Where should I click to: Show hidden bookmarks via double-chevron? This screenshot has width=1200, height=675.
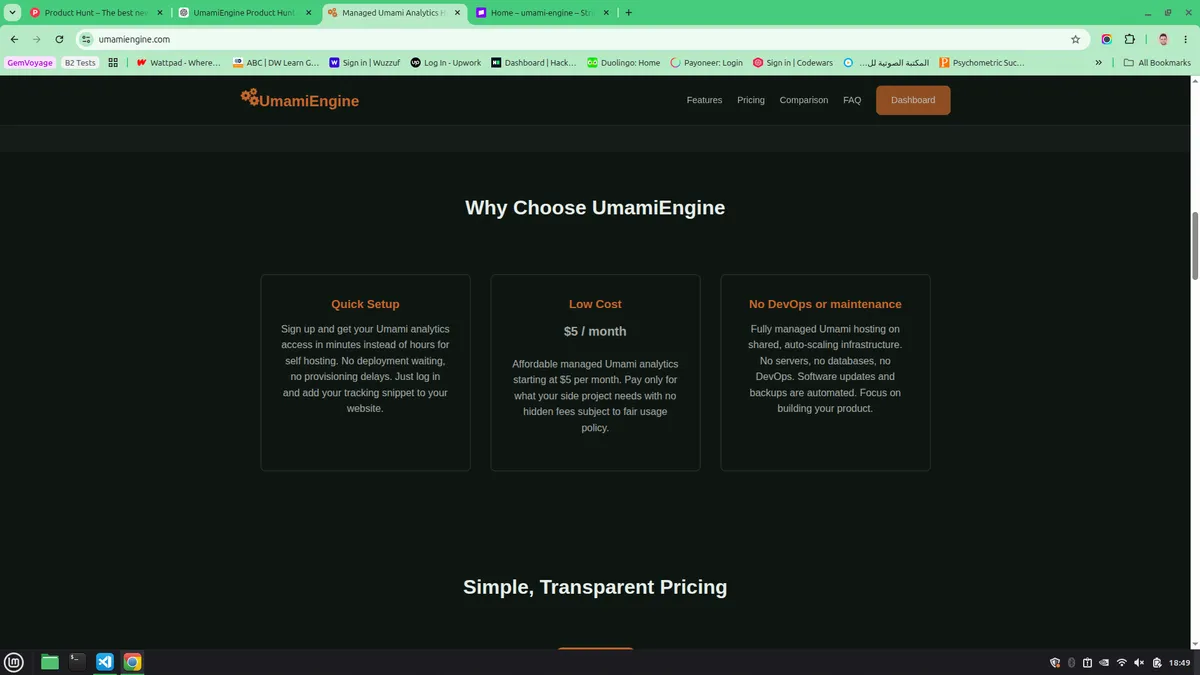pos(1099,62)
